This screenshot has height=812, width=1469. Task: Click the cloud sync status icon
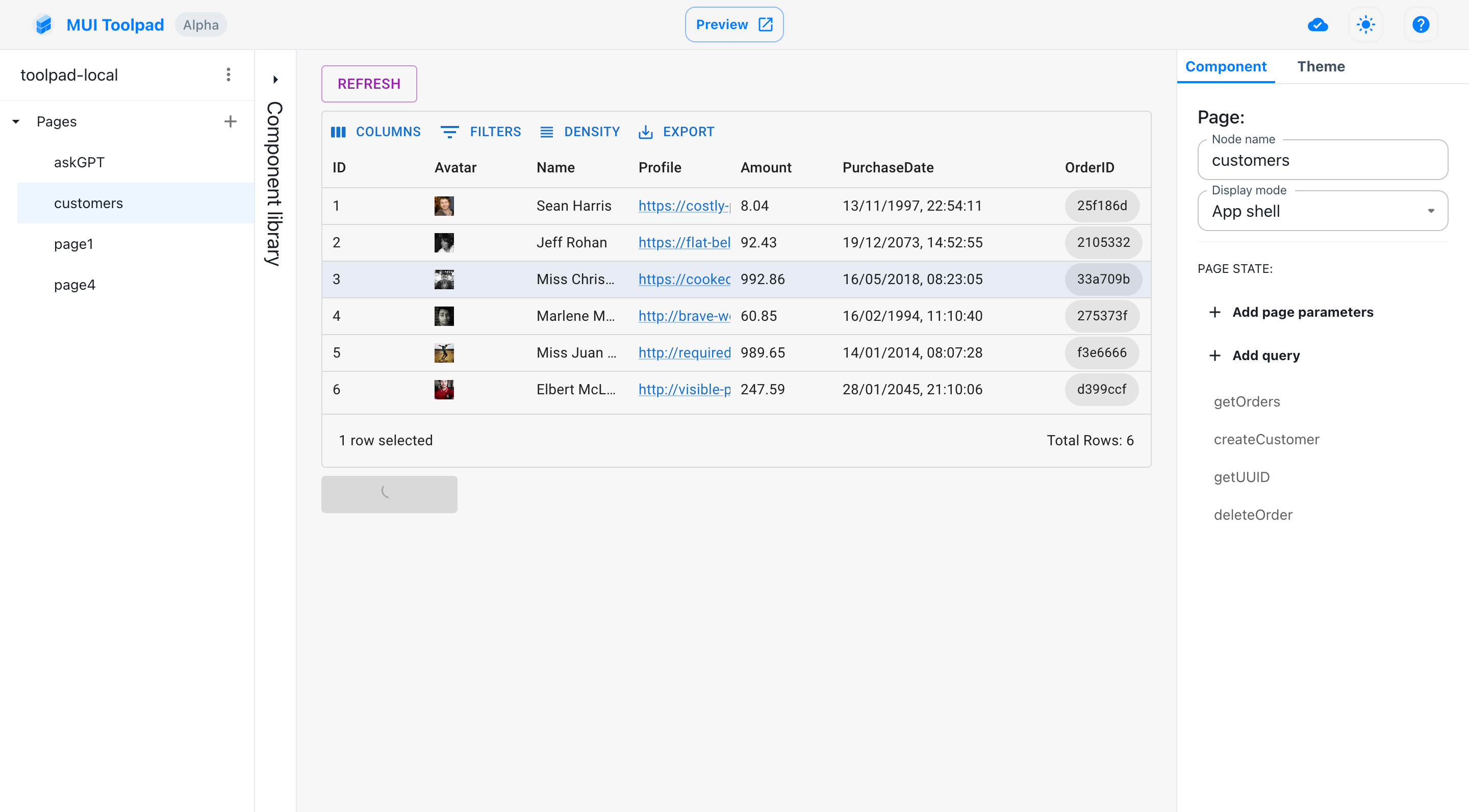click(1318, 24)
